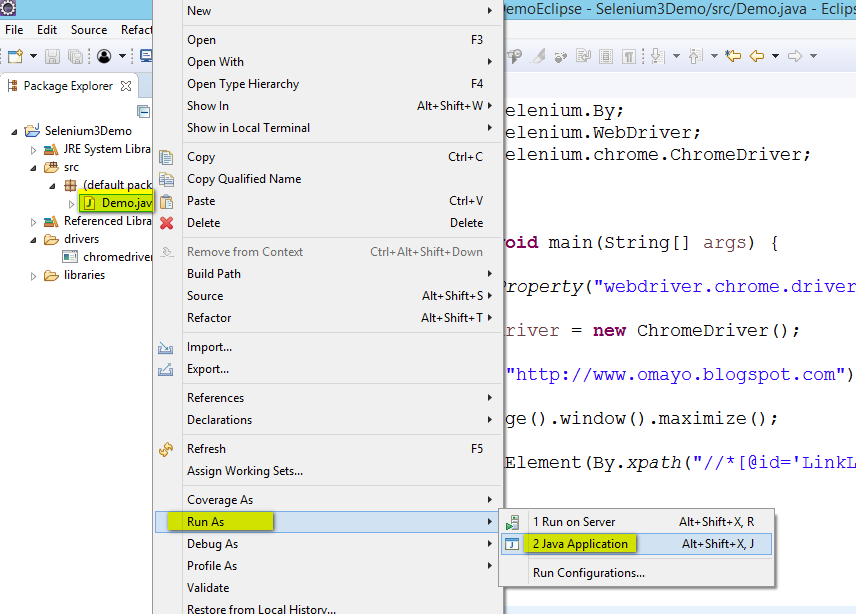Click the Forward navigation arrow in the toolbar

[795, 55]
